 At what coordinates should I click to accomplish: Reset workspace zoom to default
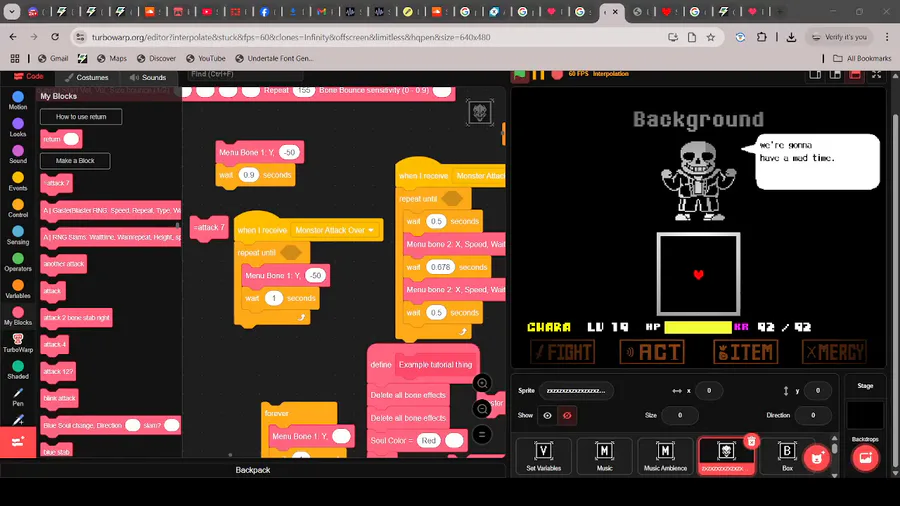coord(482,434)
